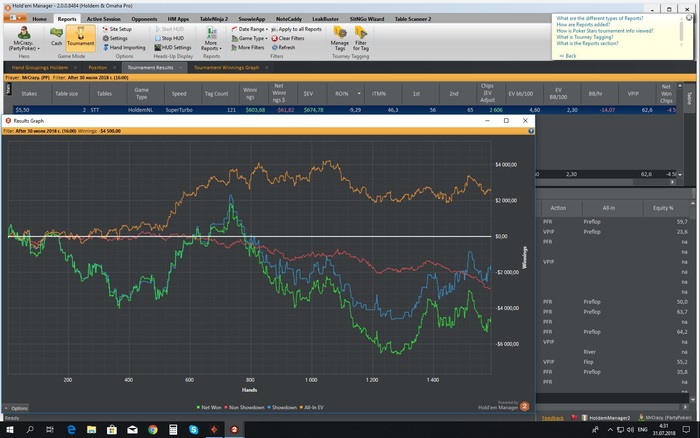
Task: Open Windows taskbar search
Action: pyautogui.click(x=30, y=430)
